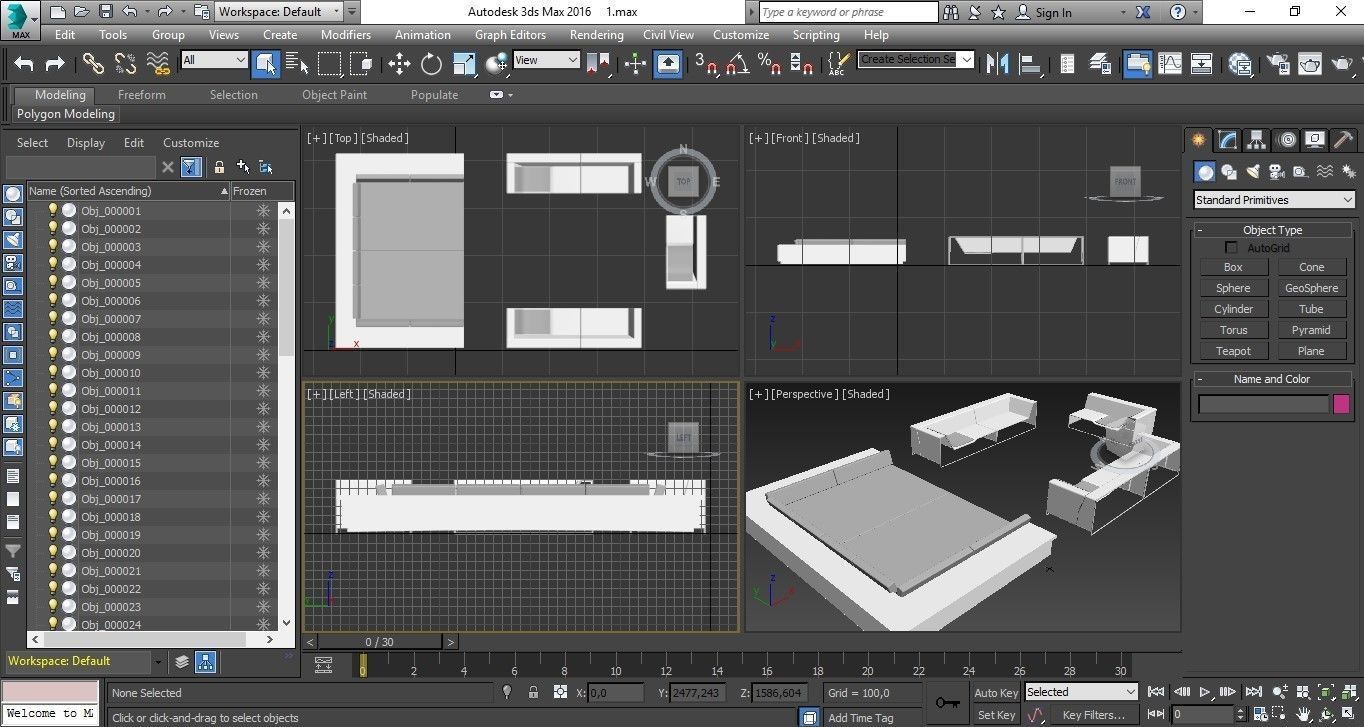Activate the Select and Rotate tool
Image resolution: width=1364 pixels, height=727 pixels.
click(x=431, y=63)
